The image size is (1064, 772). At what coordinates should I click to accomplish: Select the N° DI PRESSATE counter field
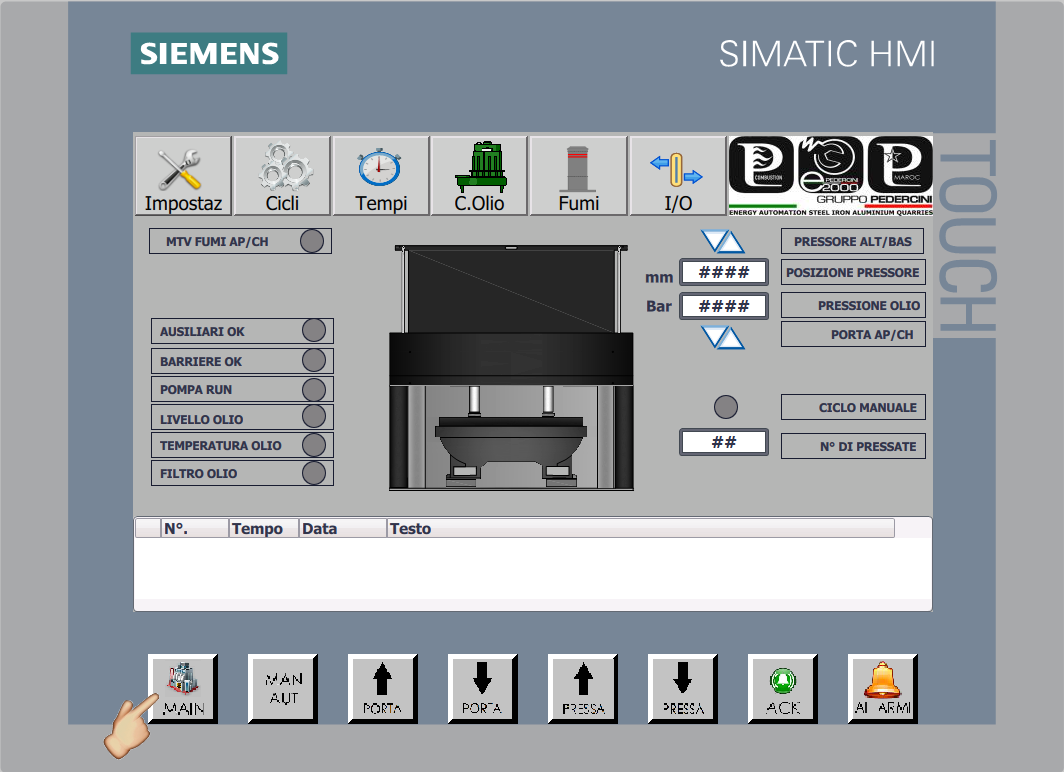pos(724,442)
